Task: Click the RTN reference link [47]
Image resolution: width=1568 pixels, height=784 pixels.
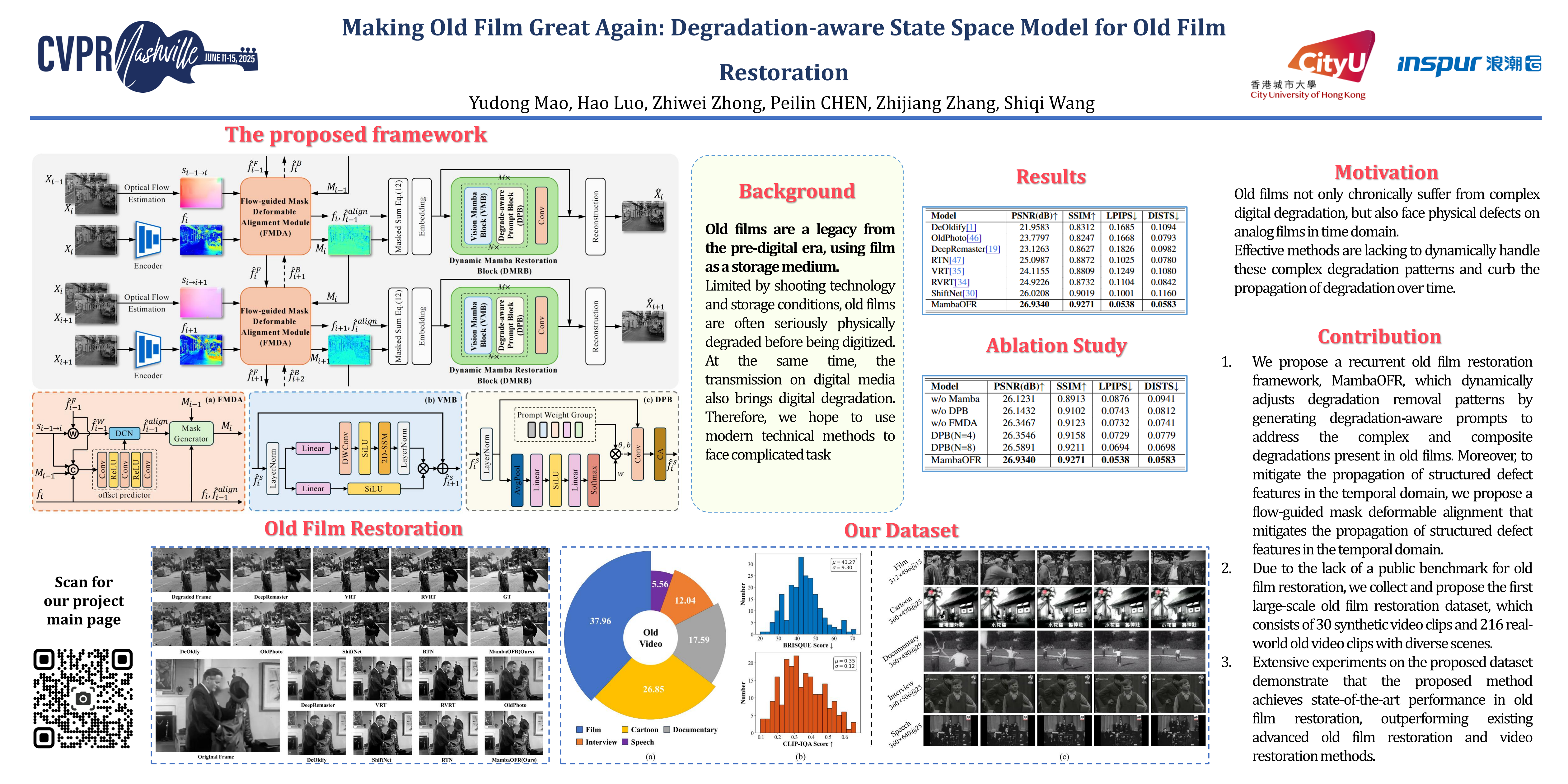Action: tap(956, 260)
